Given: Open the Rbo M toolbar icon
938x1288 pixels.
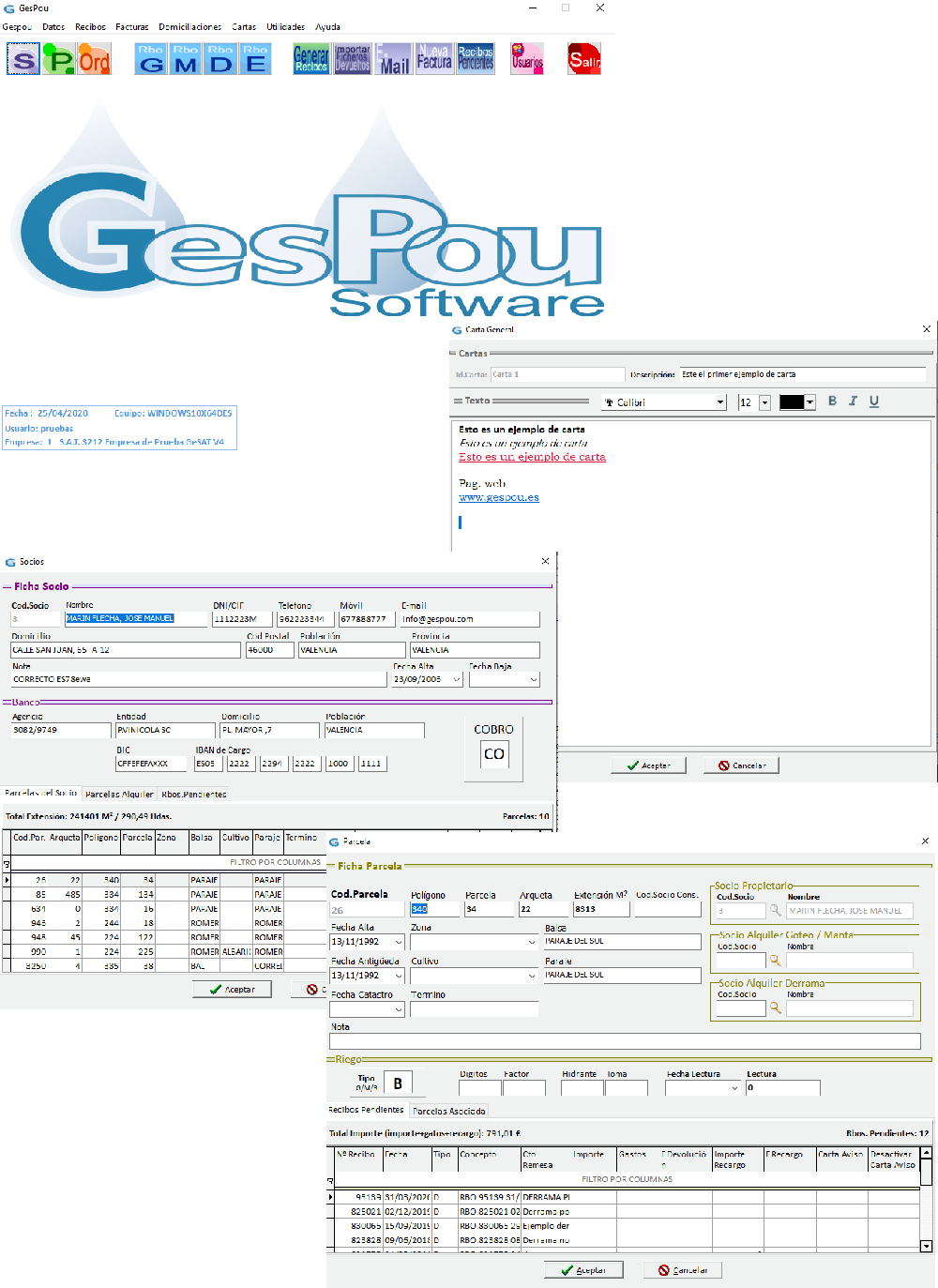Looking at the screenshot, I should coord(186,59).
